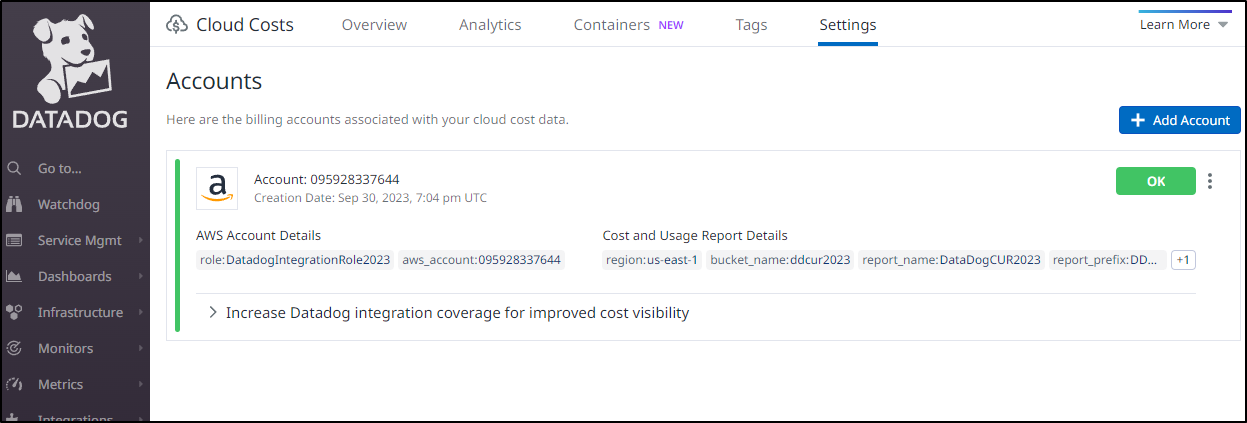Image resolution: width=1247 pixels, height=423 pixels.
Task: Click the Accounts page heading
Action: click(x=214, y=81)
